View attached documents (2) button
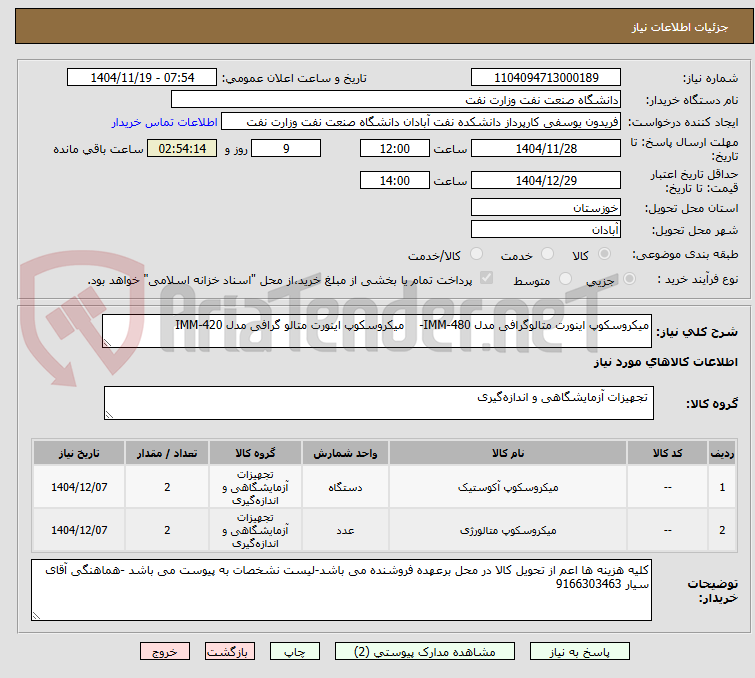Viewport: 755px width, 678px height. point(425,652)
